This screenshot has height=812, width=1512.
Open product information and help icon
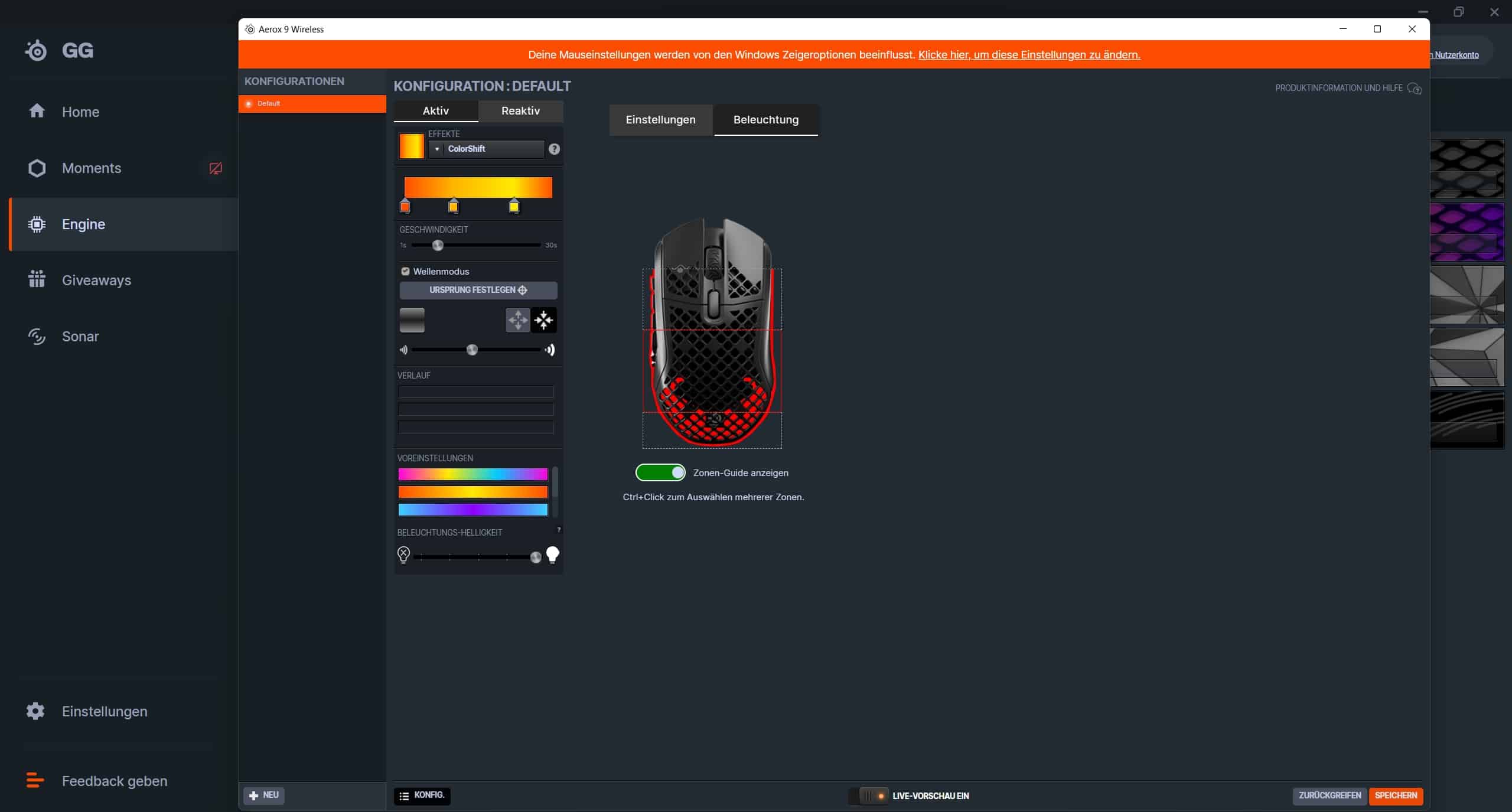point(1414,89)
